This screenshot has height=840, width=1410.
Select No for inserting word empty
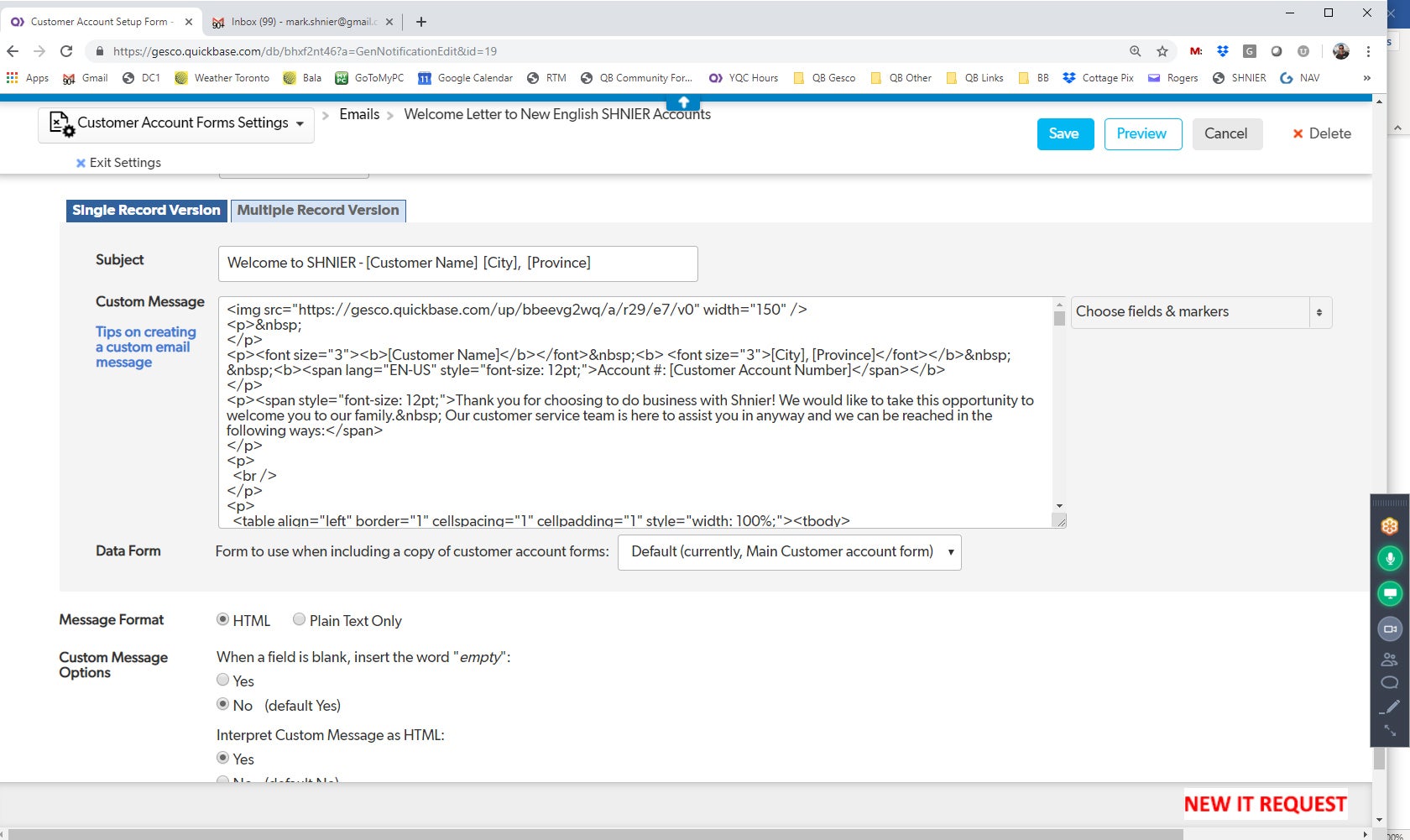222,704
